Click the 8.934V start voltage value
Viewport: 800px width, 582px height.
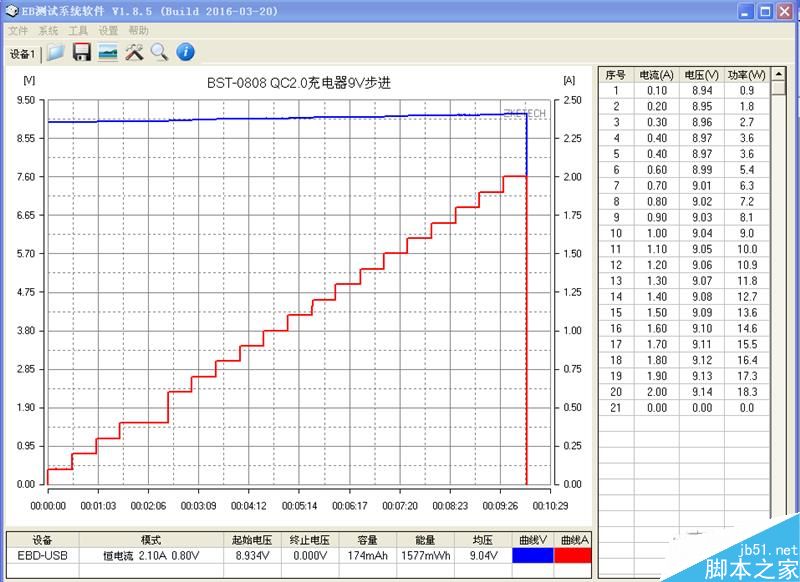coord(253,555)
